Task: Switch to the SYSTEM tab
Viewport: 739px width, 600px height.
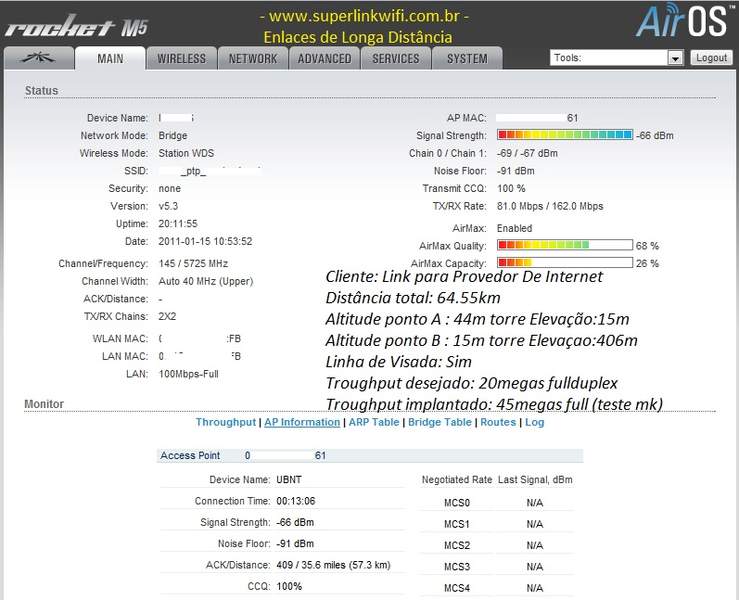Action: 467,58
